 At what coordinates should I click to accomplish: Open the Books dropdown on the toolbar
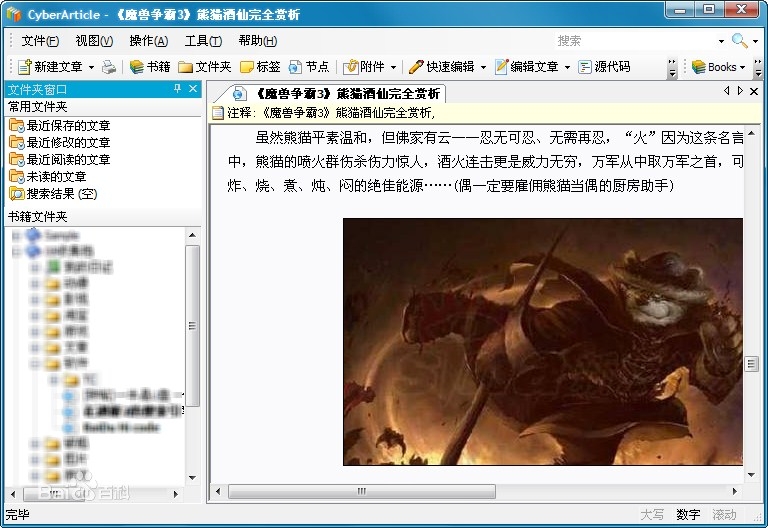tap(720, 67)
